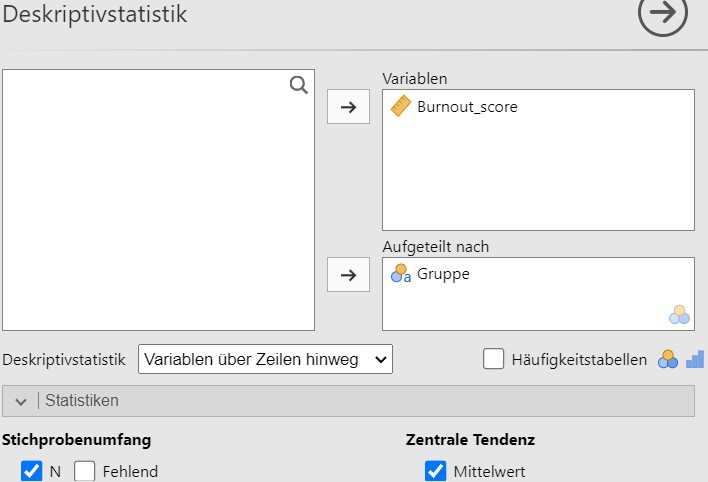Click the Statistiken section header label
Screen dimensions: 708x482
pos(82,401)
